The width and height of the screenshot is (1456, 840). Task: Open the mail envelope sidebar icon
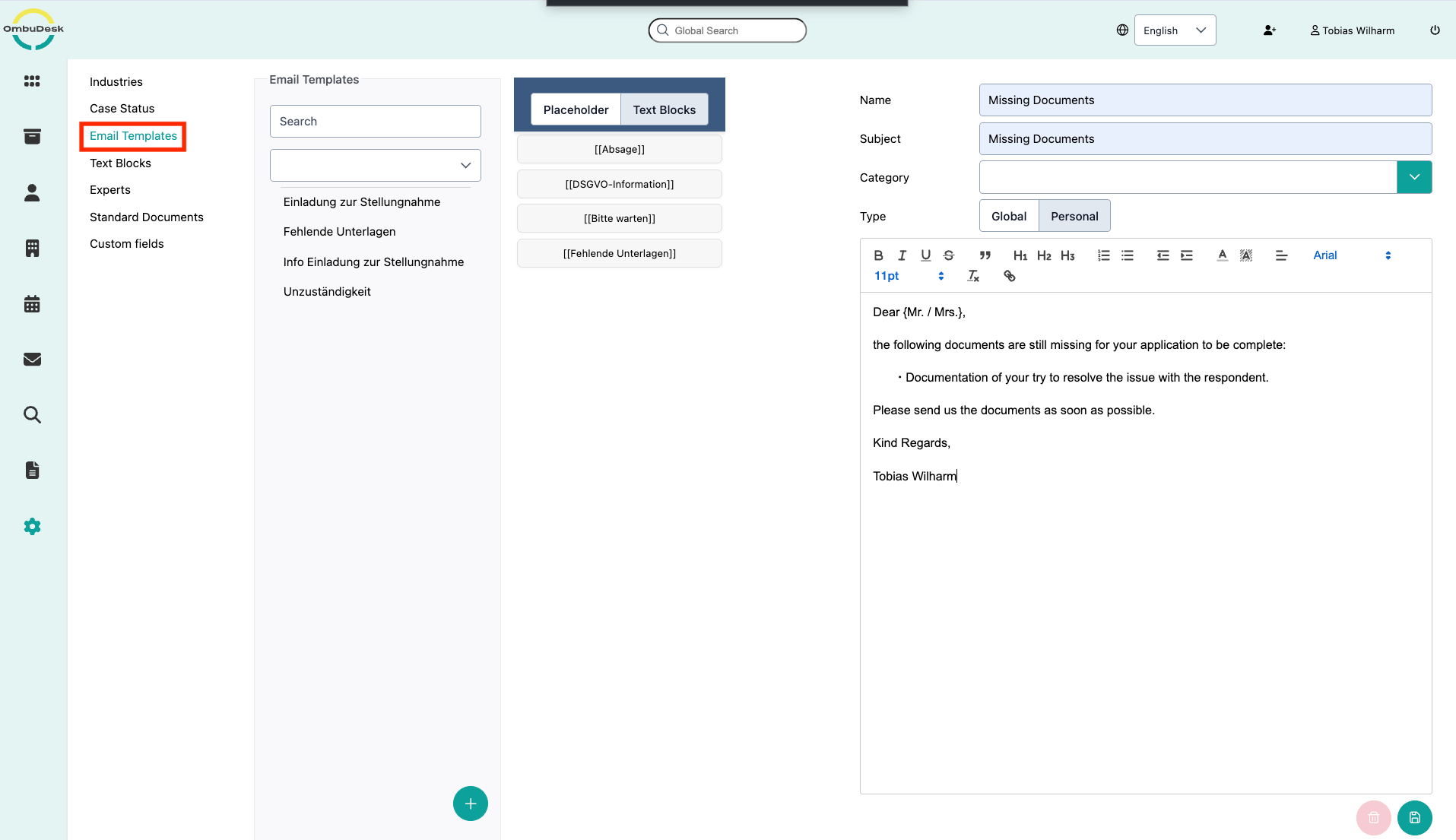click(x=32, y=360)
